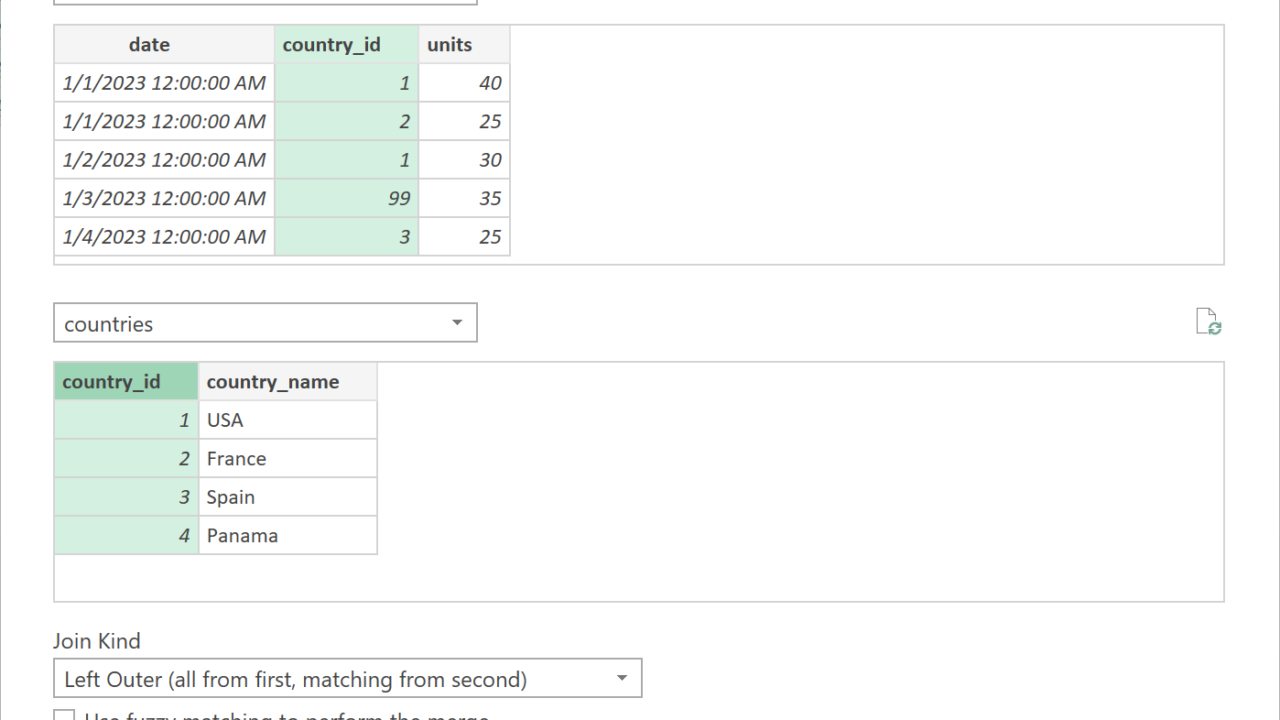Click the units cell showing 40
This screenshot has width=1280, height=720.
(464, 83)
